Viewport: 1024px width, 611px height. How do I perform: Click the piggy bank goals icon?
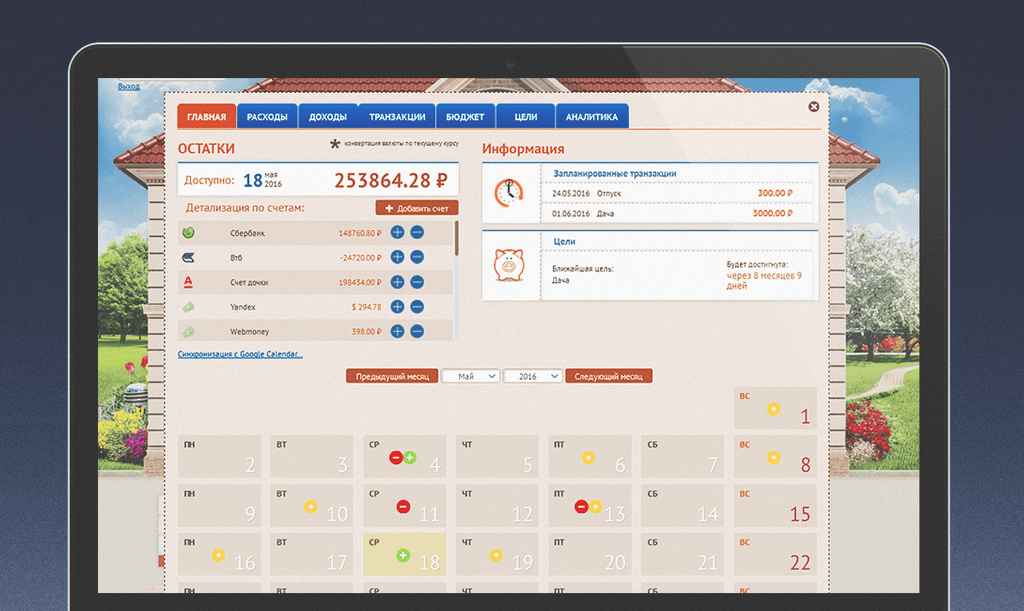509,265
